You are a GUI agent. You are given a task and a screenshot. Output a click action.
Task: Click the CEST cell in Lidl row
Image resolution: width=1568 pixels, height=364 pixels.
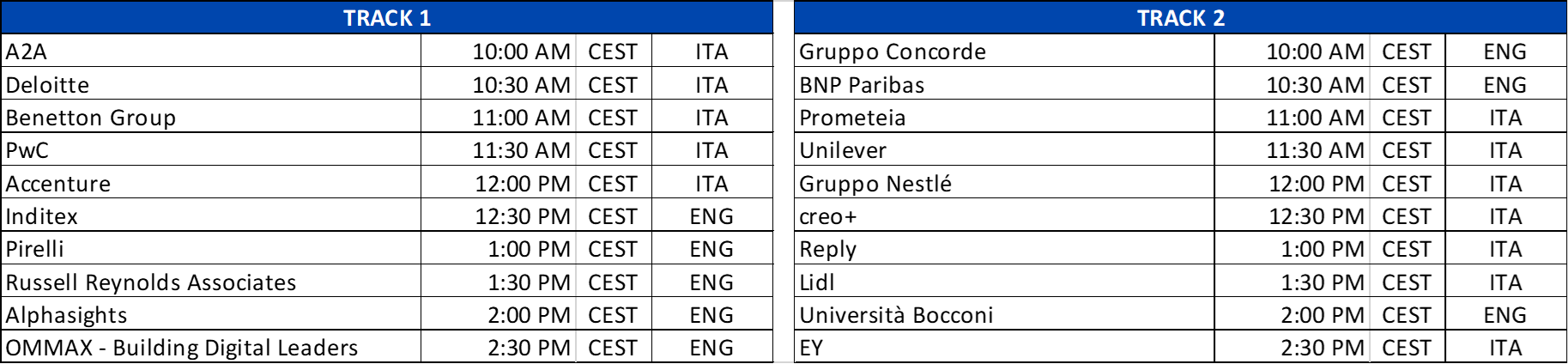click(x=1407, y=282)
